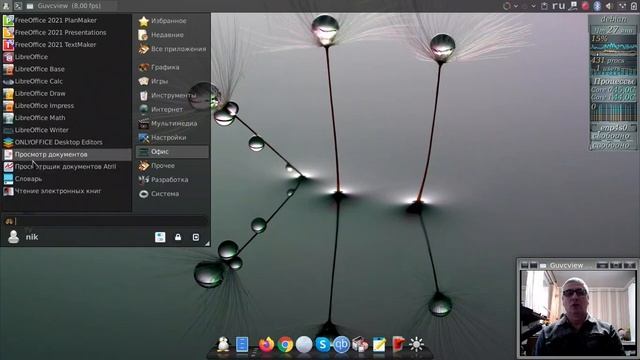
Task: Click the terminal icon in top panel
Action: pos(18,6)
